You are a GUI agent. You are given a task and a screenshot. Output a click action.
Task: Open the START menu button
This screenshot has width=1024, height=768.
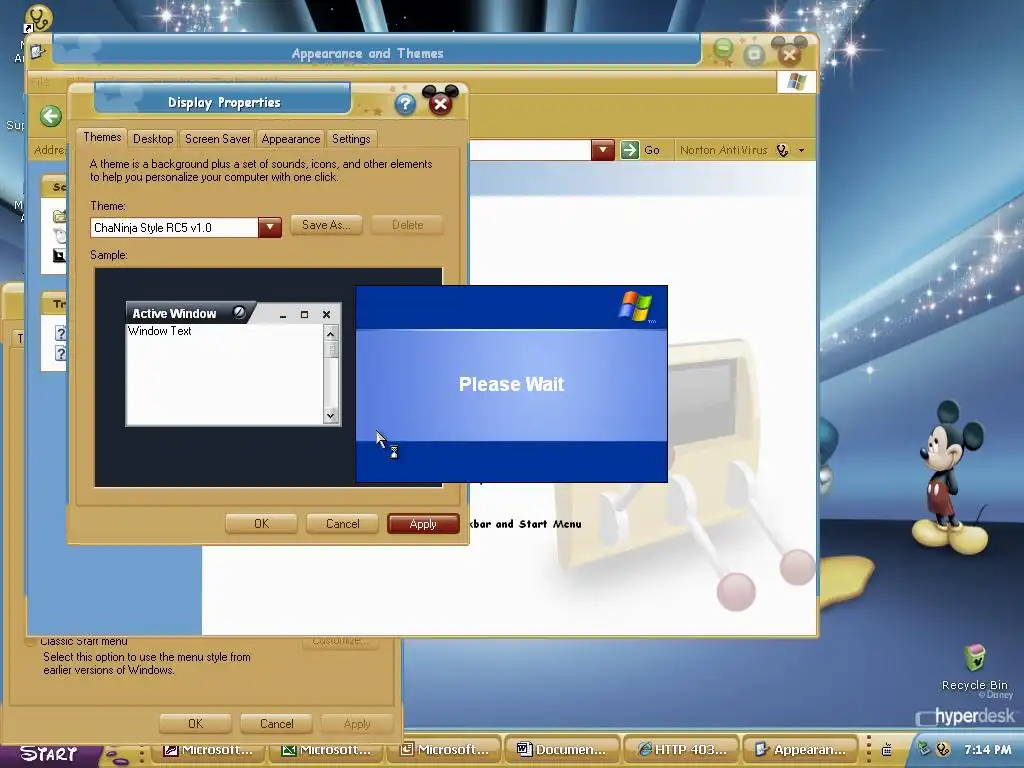(49, 754)
